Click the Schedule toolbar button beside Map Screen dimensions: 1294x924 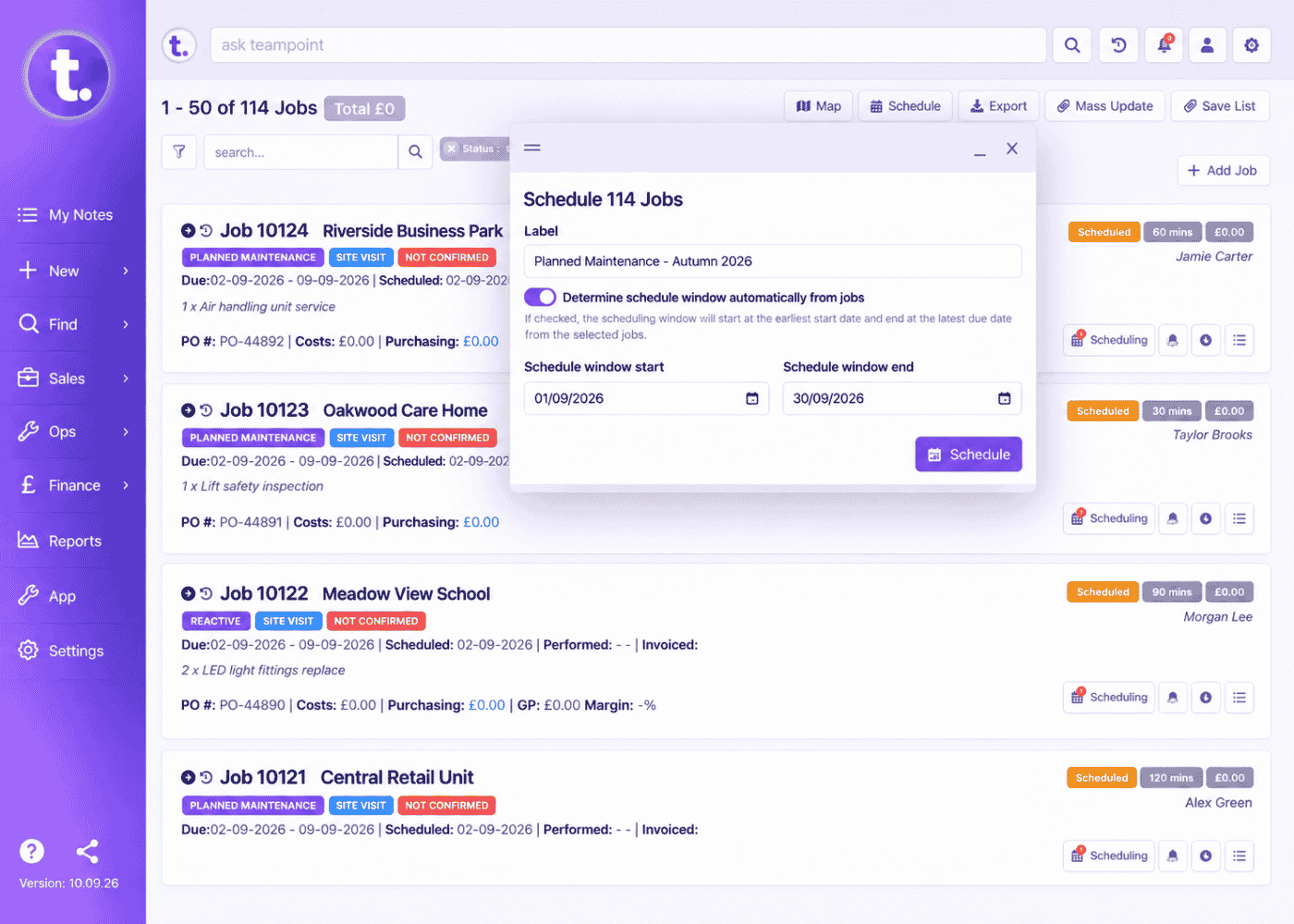tap(906, 106)
